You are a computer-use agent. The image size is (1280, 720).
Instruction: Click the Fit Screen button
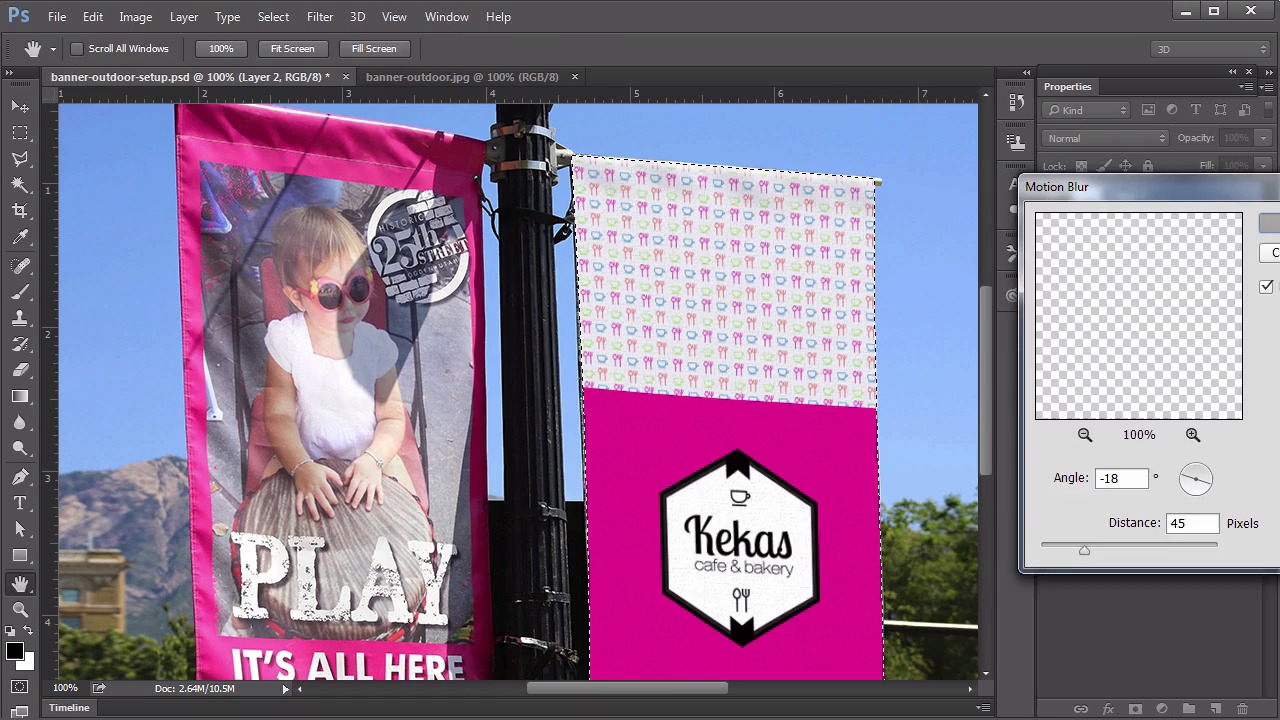(292, 49)
